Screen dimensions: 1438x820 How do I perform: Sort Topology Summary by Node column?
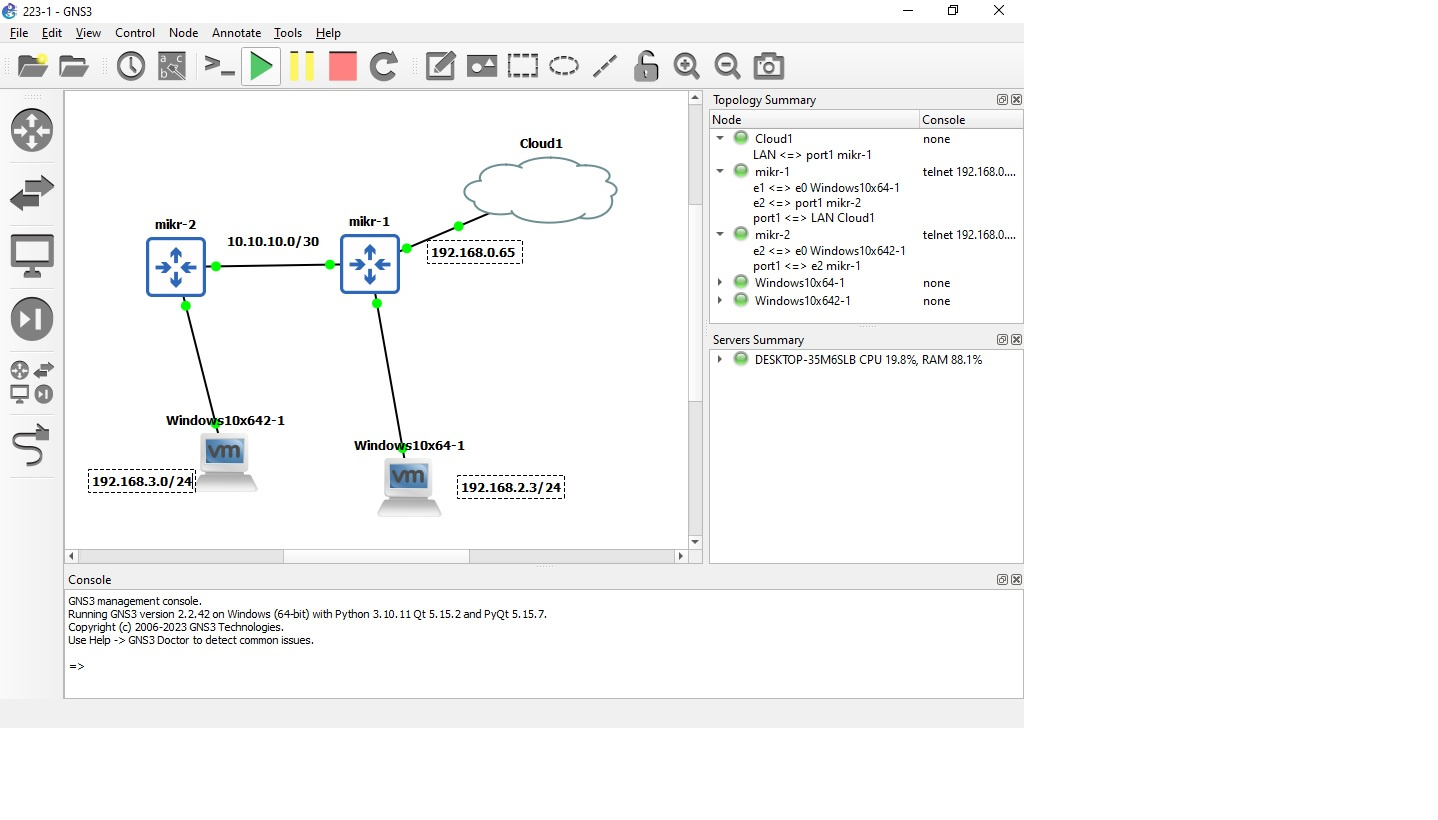[x=814, y=120]
